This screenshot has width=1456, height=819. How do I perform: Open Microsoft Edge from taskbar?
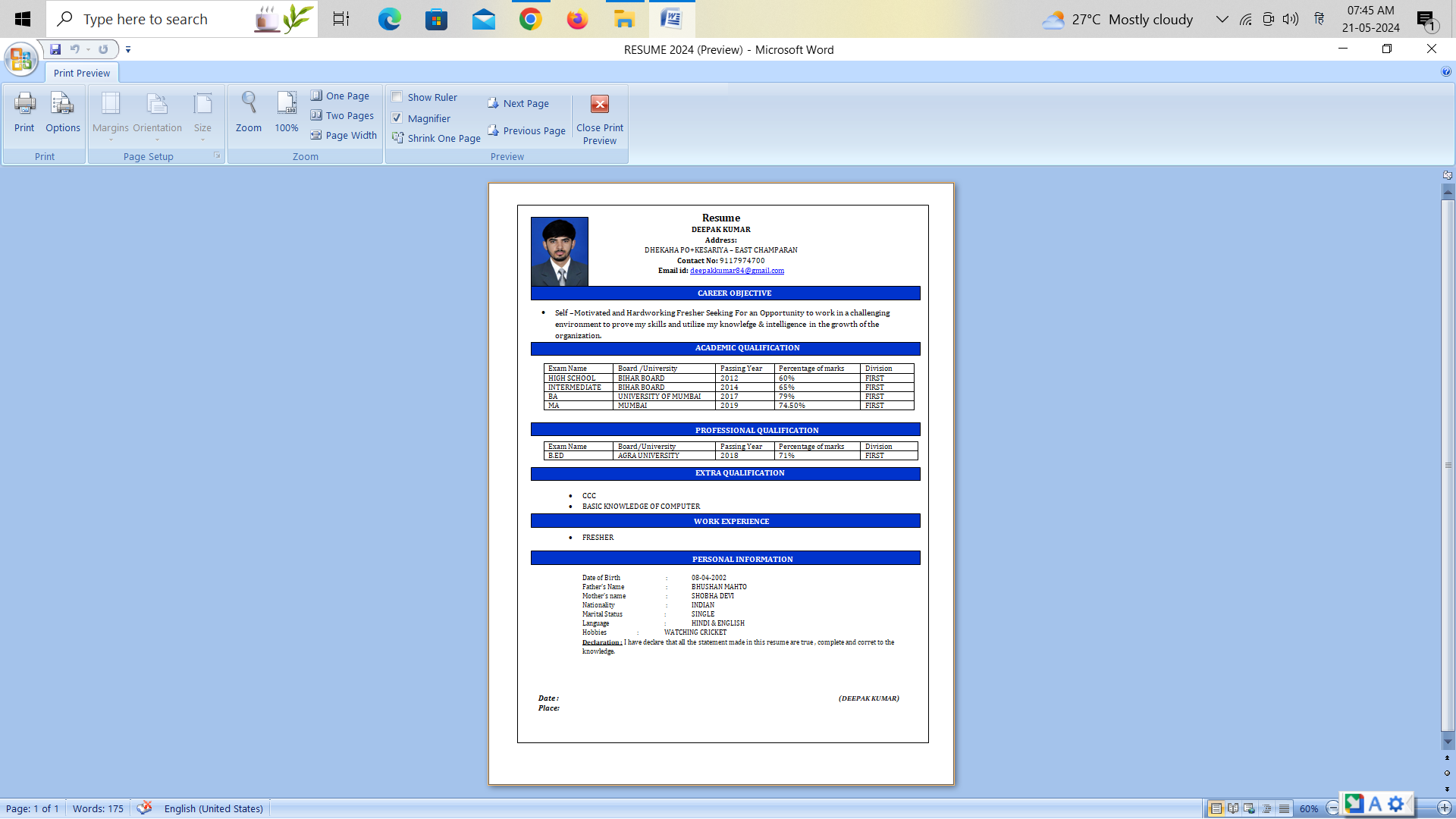point(389,19)
